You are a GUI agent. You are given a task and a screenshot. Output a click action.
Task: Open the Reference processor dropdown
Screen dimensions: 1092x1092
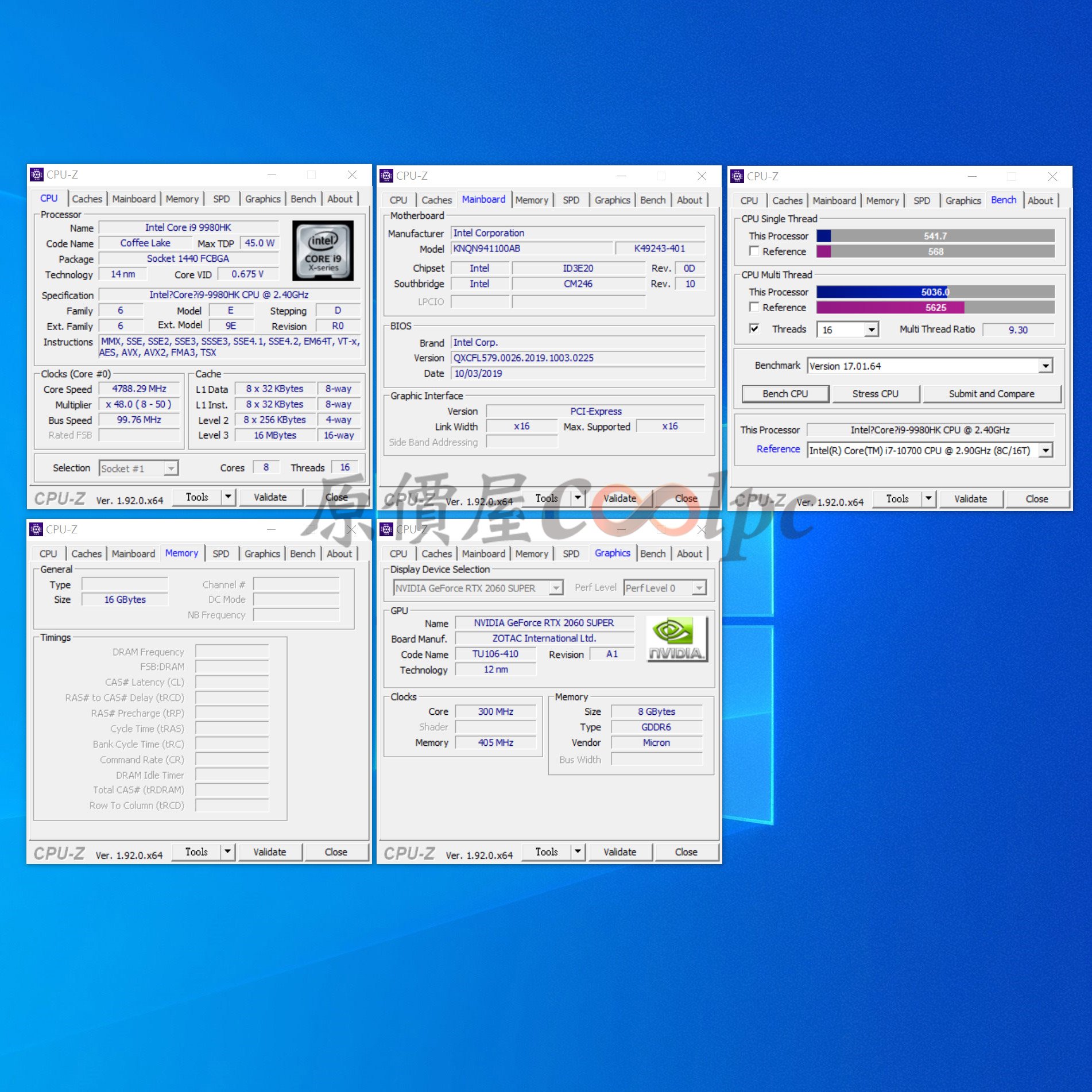coord(1045,450)
